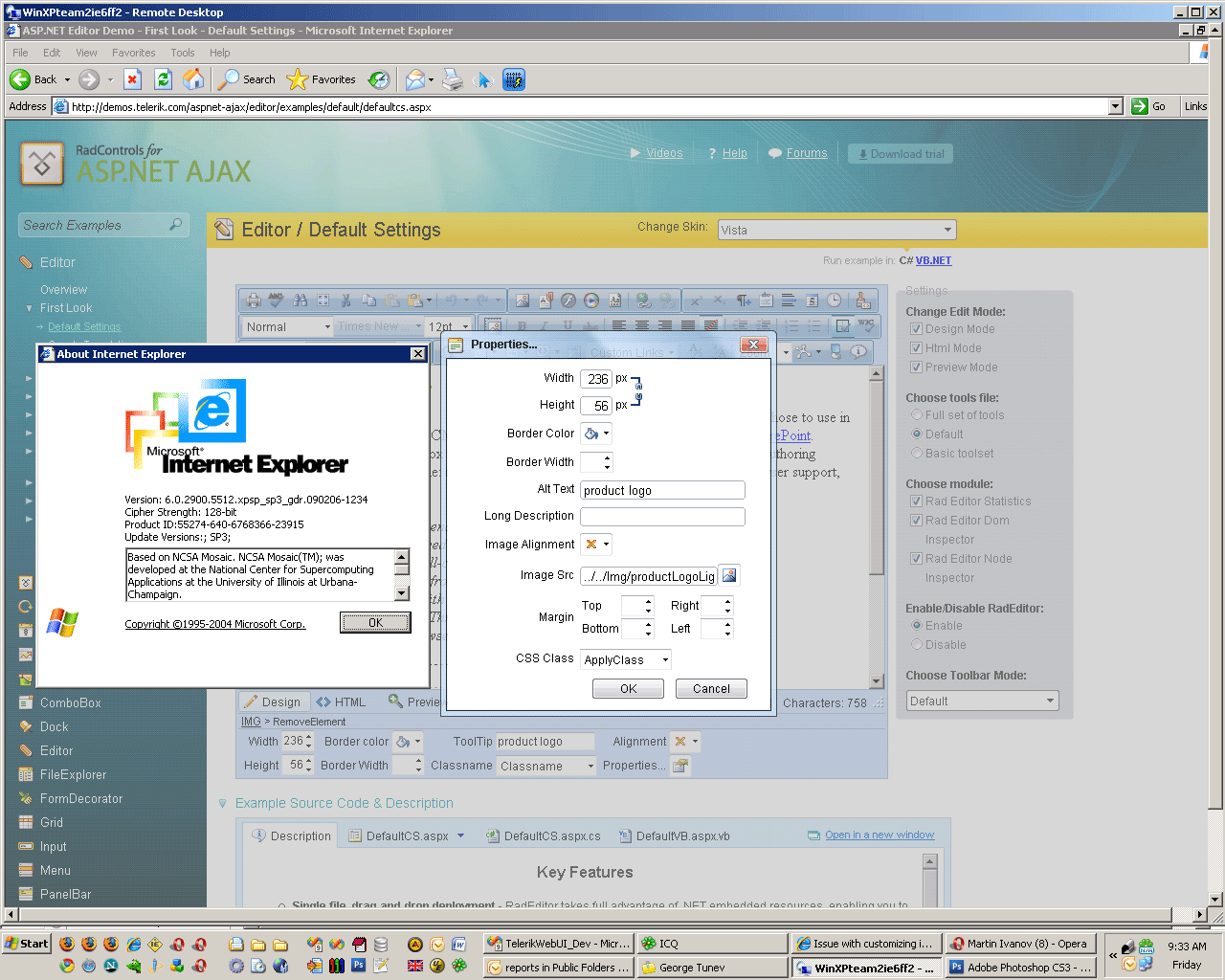Open the Image Alignment dropdown in Properties dialog

click(596, 545)
